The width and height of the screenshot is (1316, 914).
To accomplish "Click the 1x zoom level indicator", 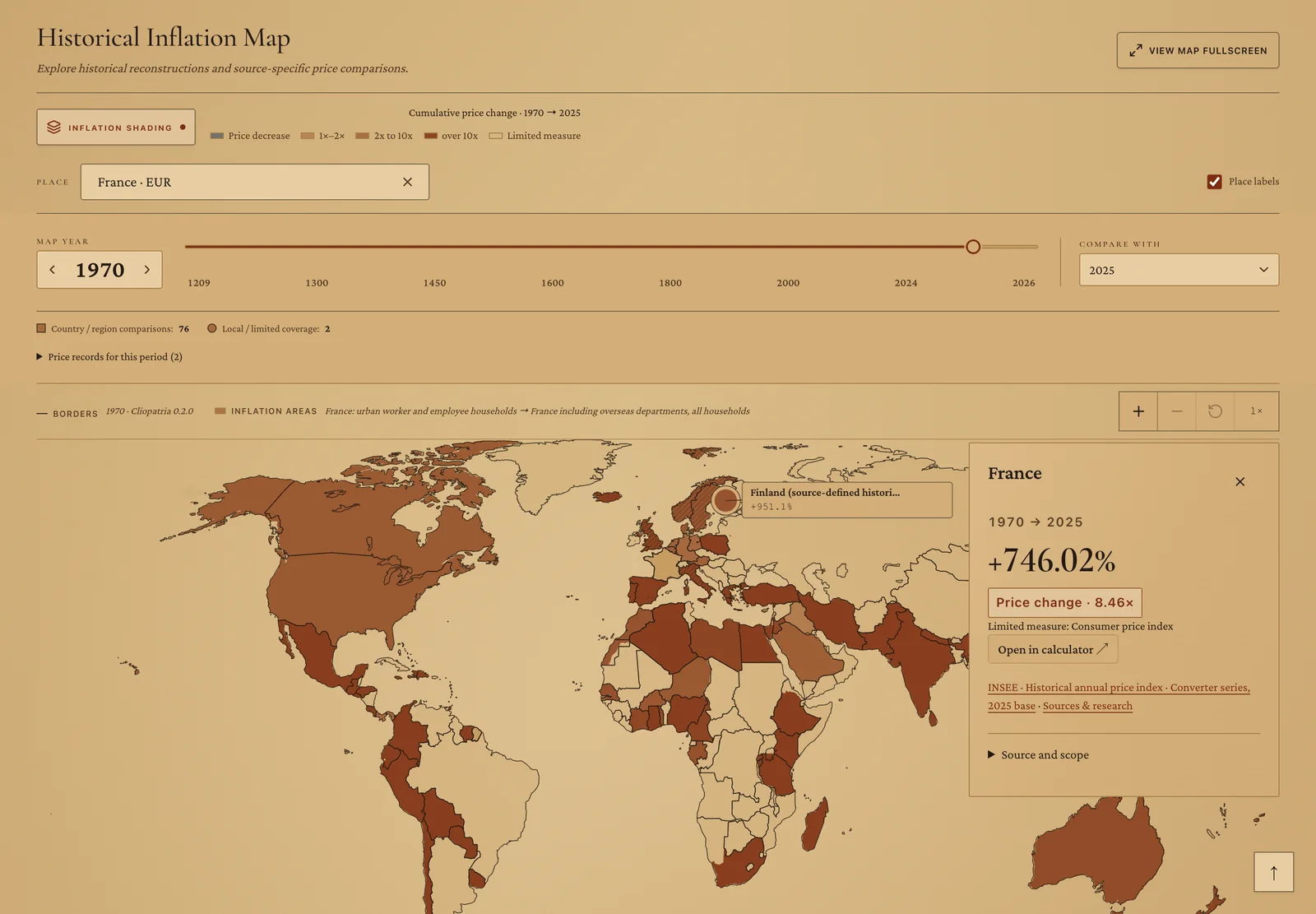I will pos(1256,411).
